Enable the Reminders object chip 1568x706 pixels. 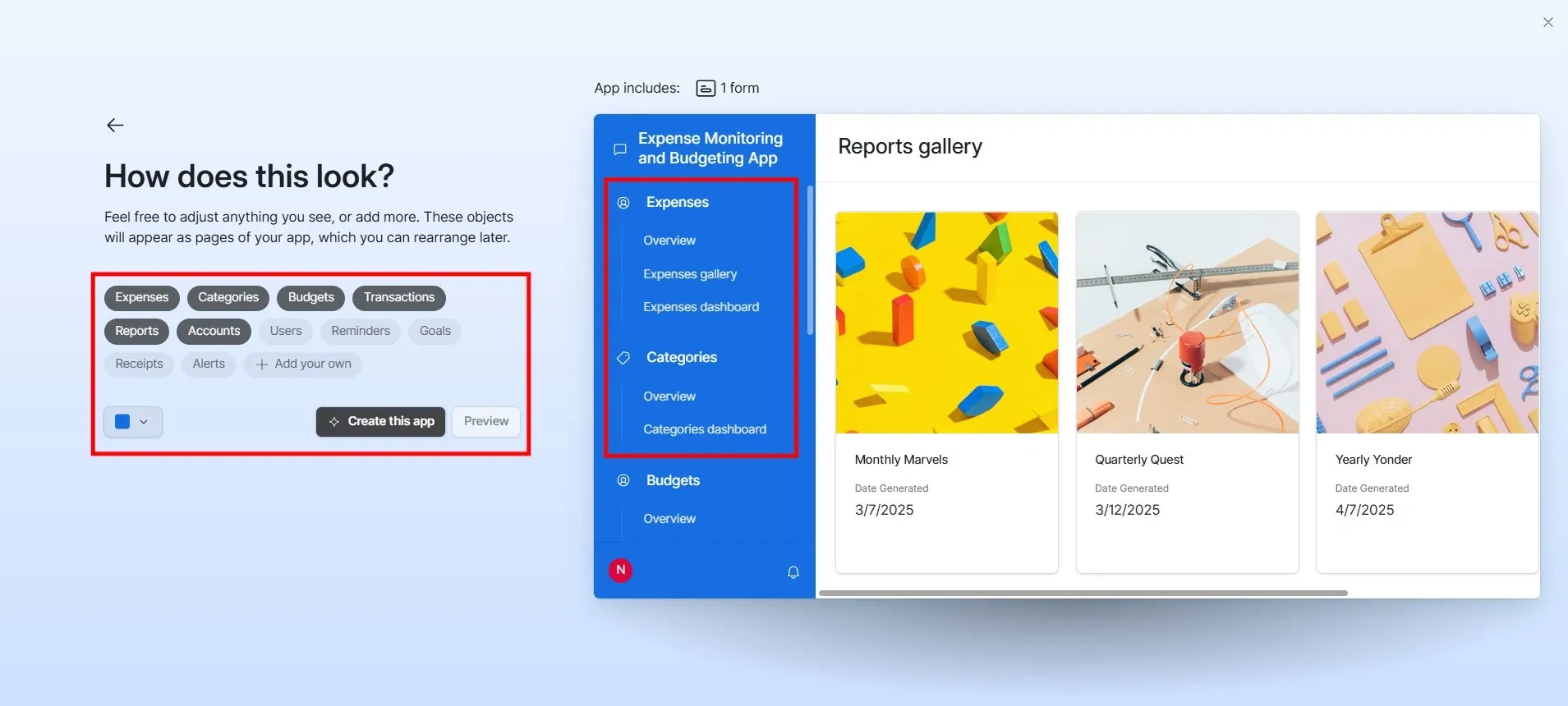(x=361, y=331)
